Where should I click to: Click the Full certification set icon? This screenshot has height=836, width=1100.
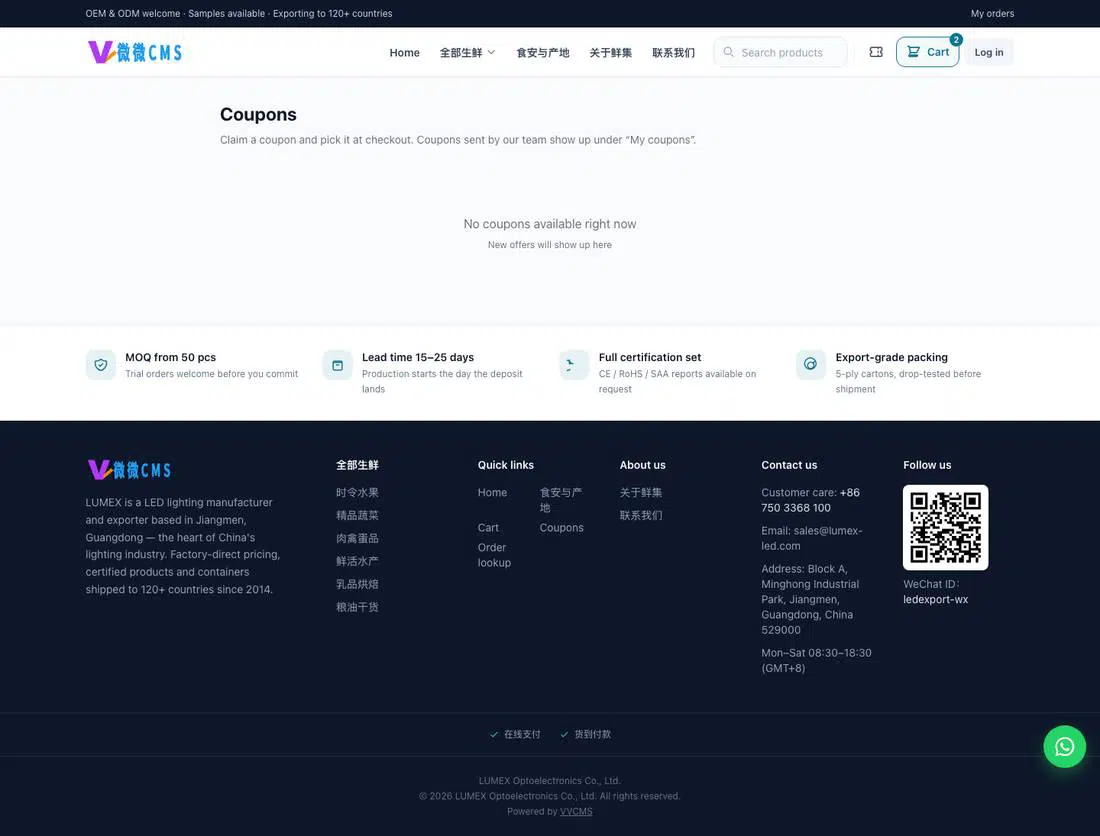(574, 365)
